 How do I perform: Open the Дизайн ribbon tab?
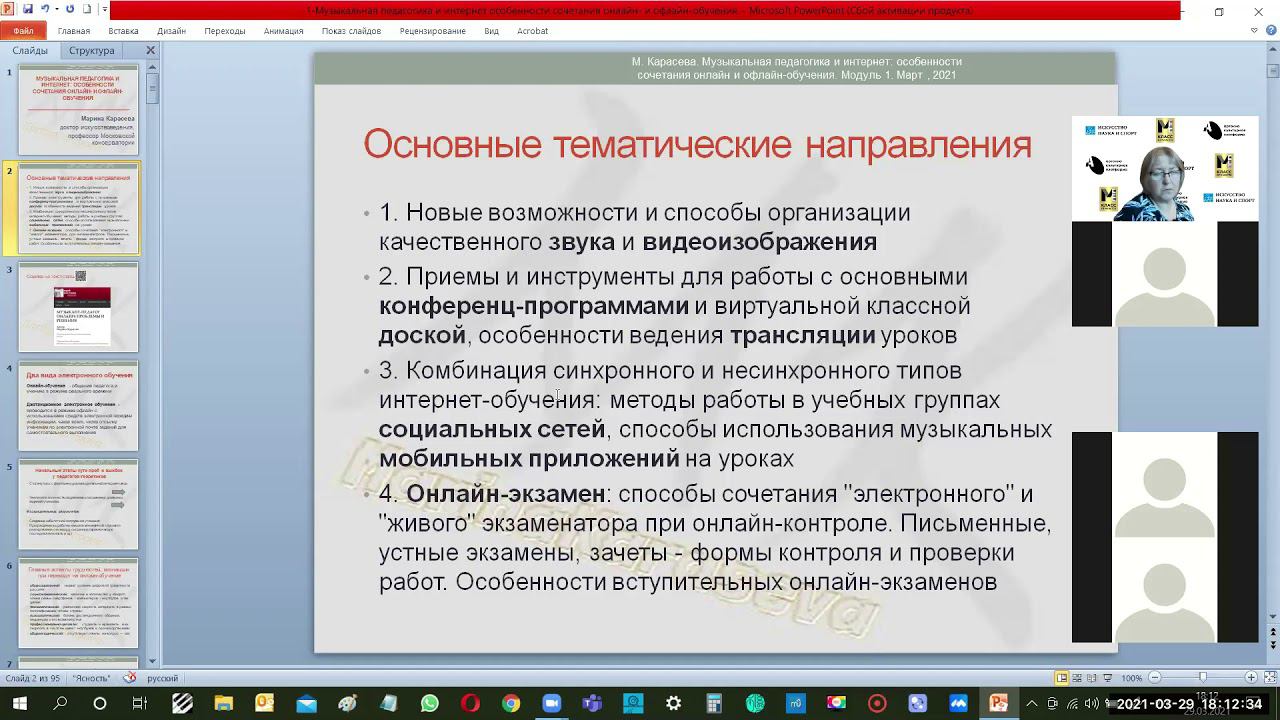[172, 31]
